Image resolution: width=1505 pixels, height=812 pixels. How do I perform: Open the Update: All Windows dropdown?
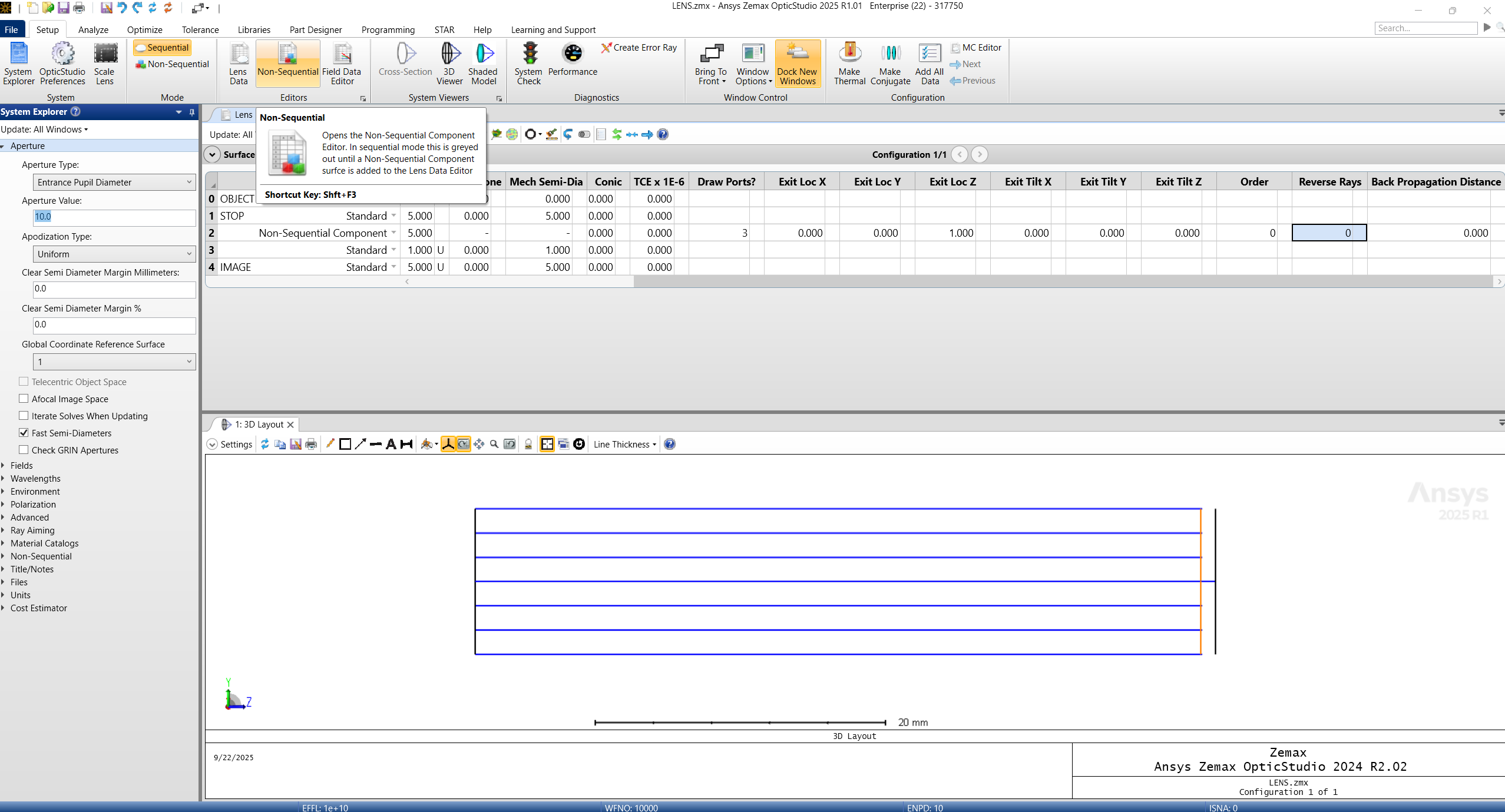[44, 130]
